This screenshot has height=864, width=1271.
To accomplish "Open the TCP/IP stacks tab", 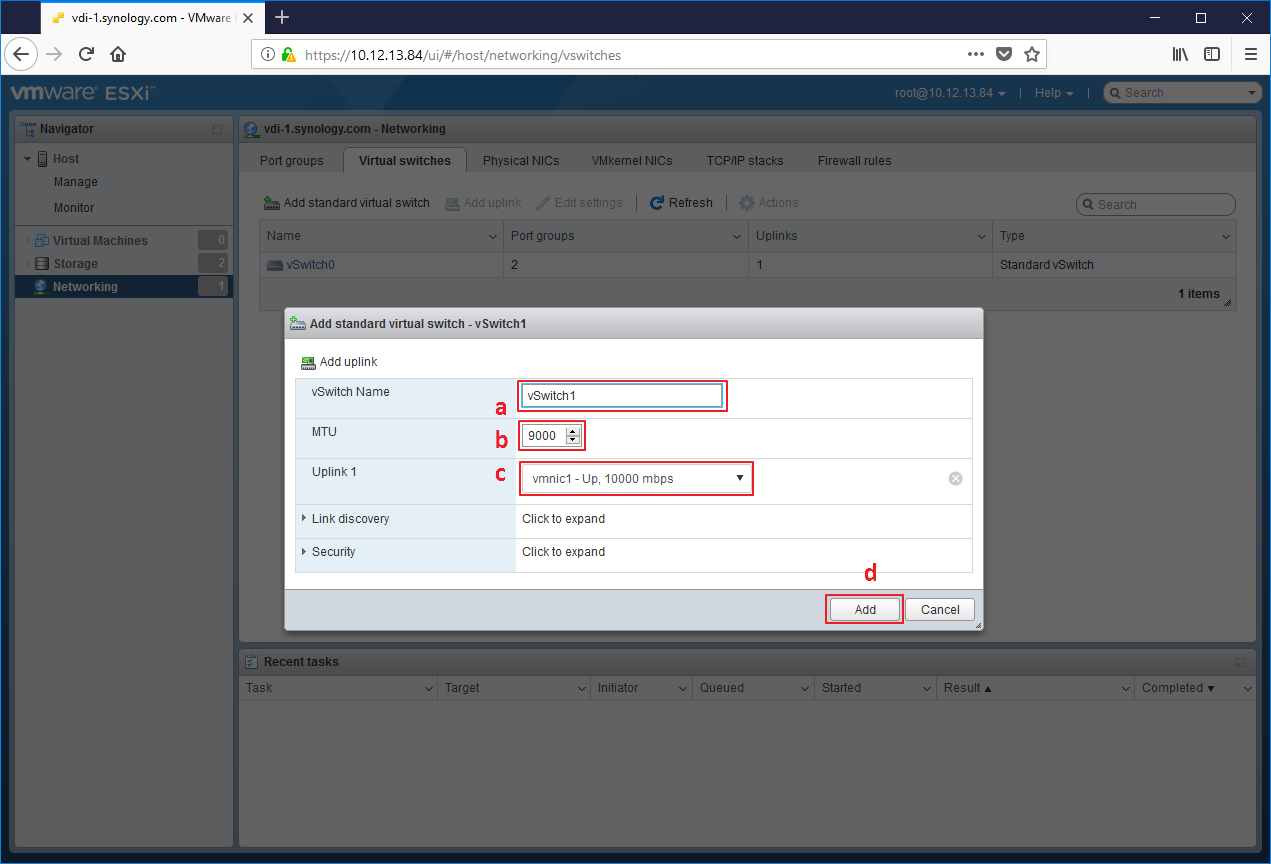I will point(745,160).
